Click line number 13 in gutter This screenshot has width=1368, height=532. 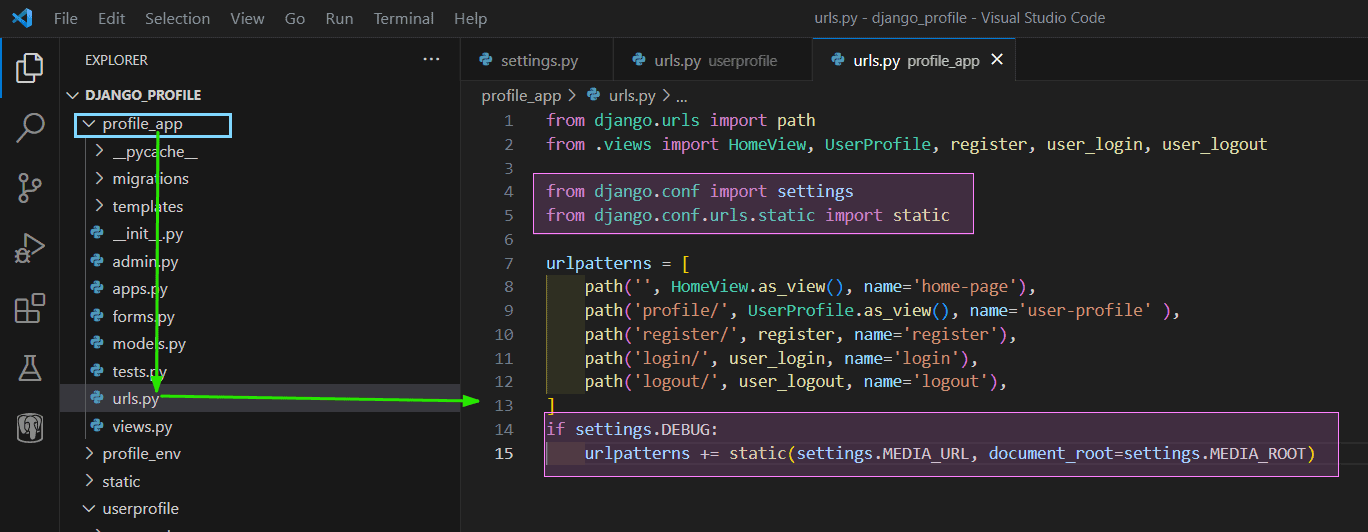click(503, 405)
